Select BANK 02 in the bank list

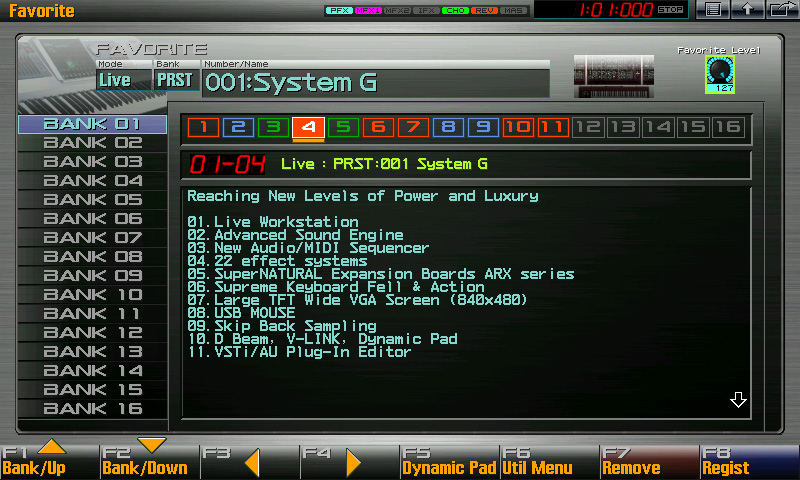(92, 143)
